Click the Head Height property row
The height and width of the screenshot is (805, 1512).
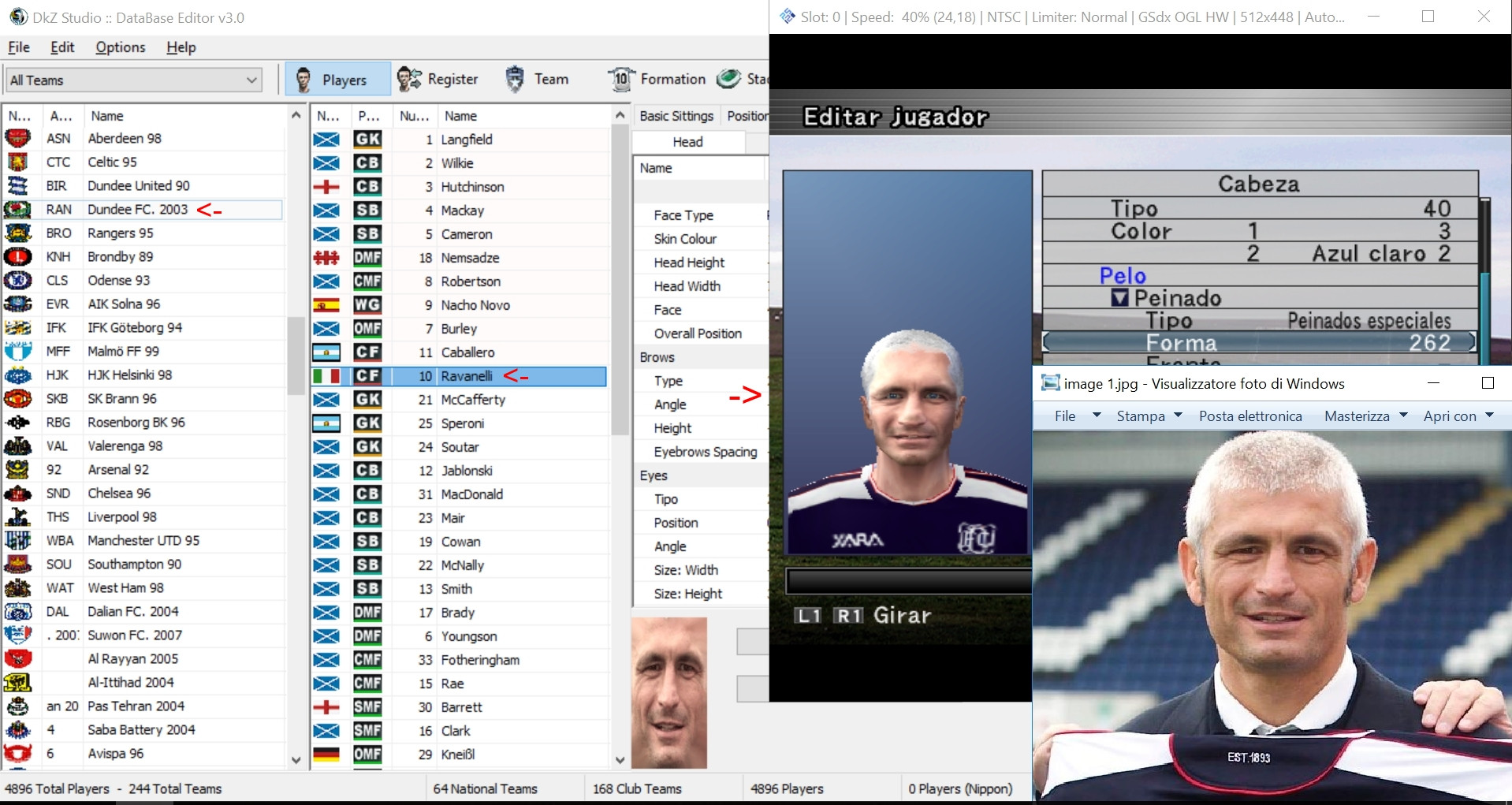pyautogui.click(x=701, y=263)
